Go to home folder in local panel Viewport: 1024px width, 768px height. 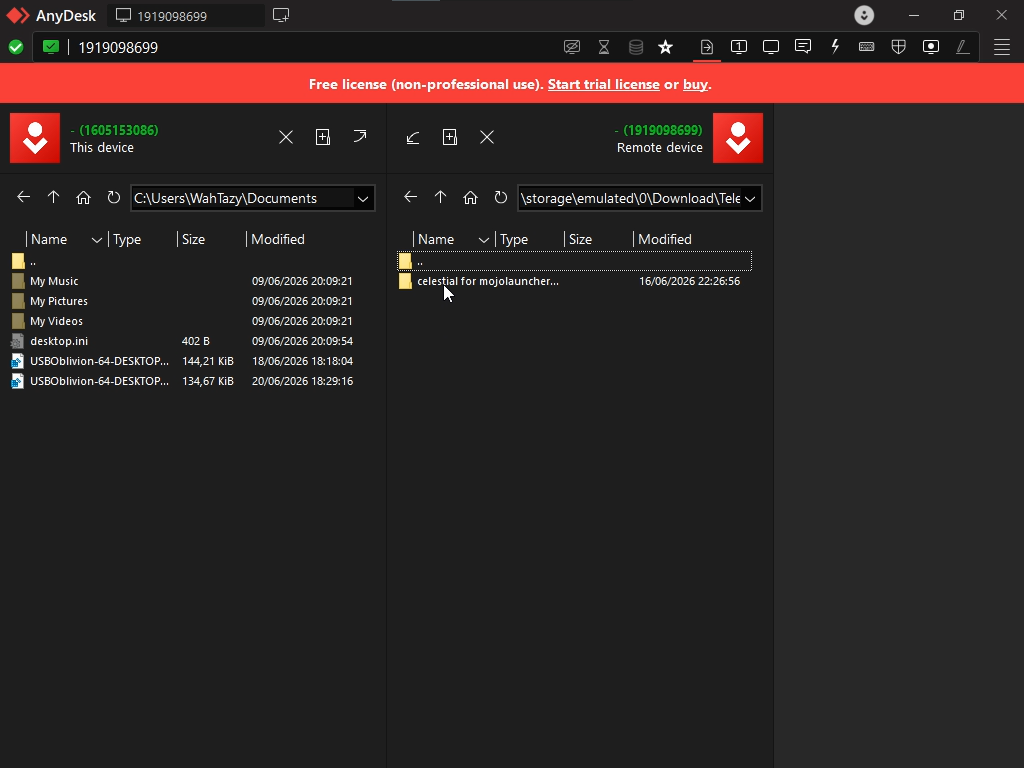[x=83, y=197]
